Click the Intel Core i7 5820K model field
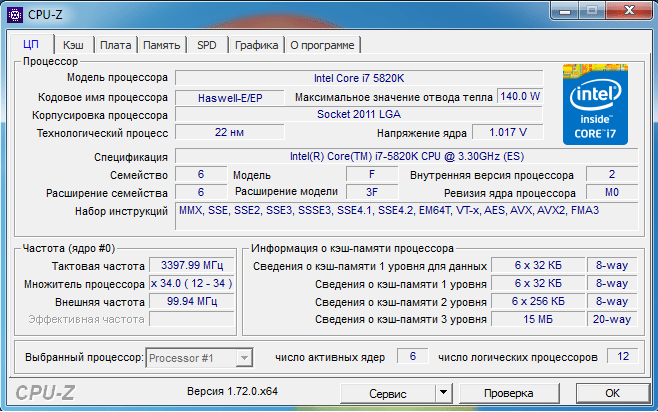658x412 pixels. click(359, 78)
